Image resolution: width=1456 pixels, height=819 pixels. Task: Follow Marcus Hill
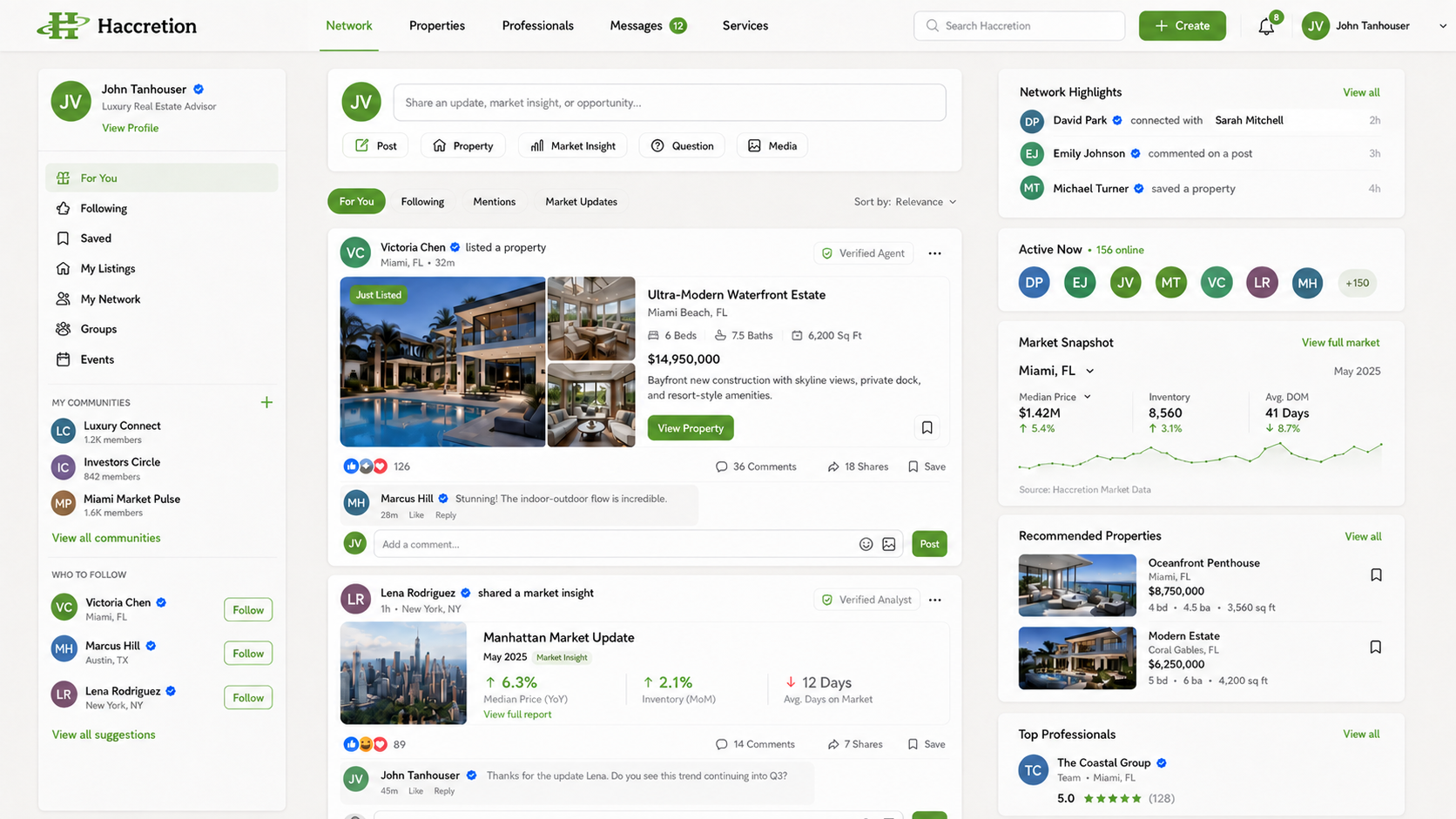tap(248, 654)
